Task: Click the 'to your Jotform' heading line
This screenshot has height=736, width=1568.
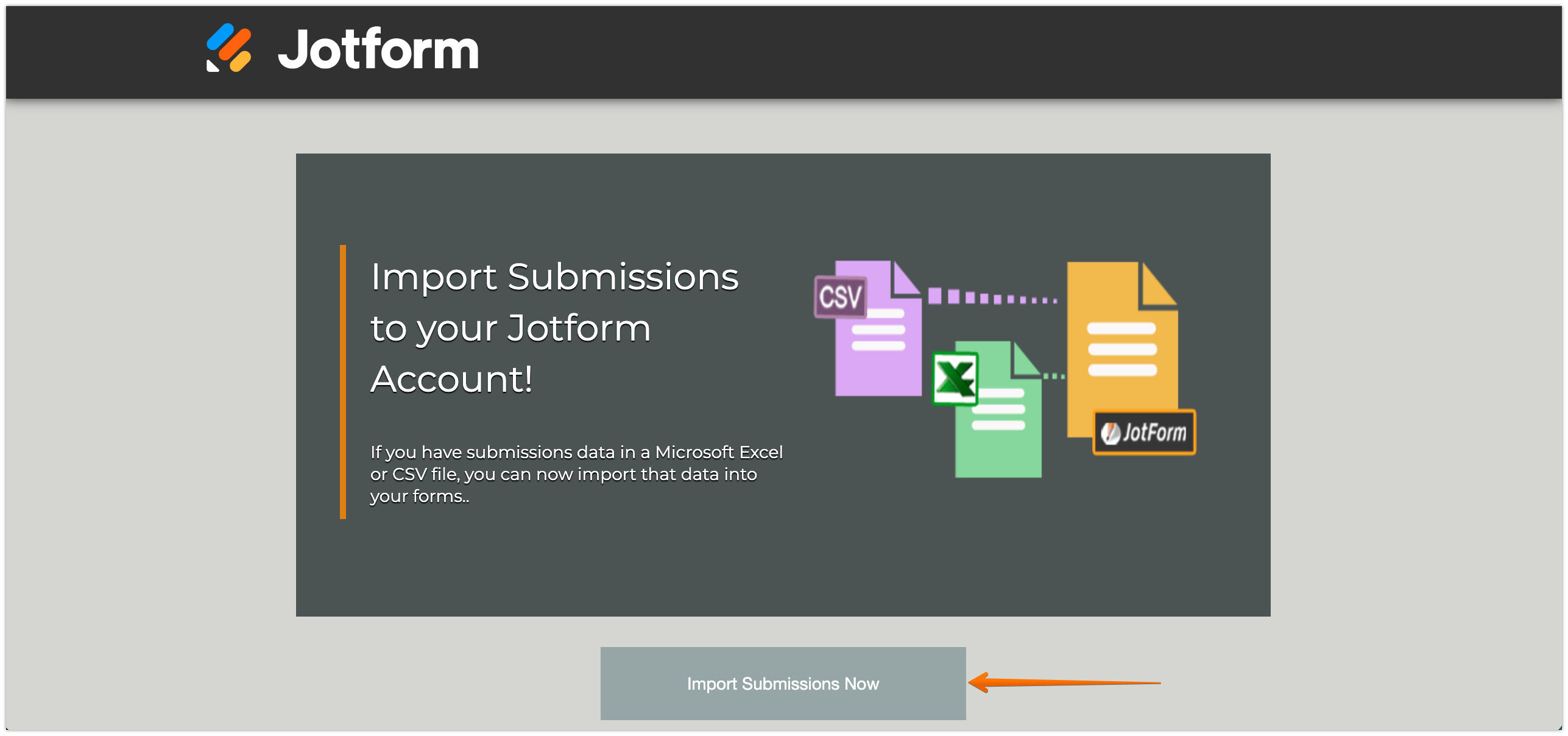Action: (x=510, y=328)
